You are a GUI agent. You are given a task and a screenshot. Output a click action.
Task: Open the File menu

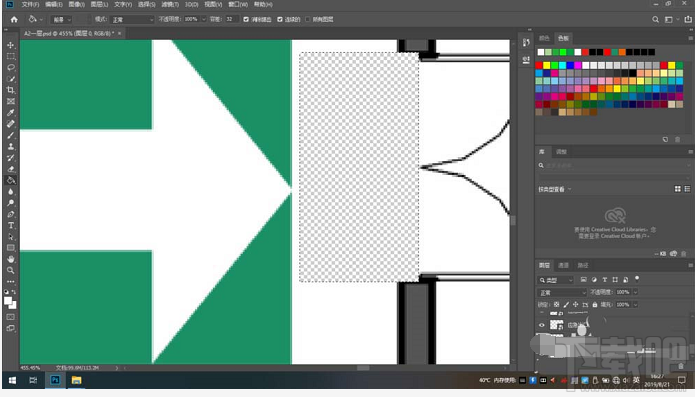point(30,4)
